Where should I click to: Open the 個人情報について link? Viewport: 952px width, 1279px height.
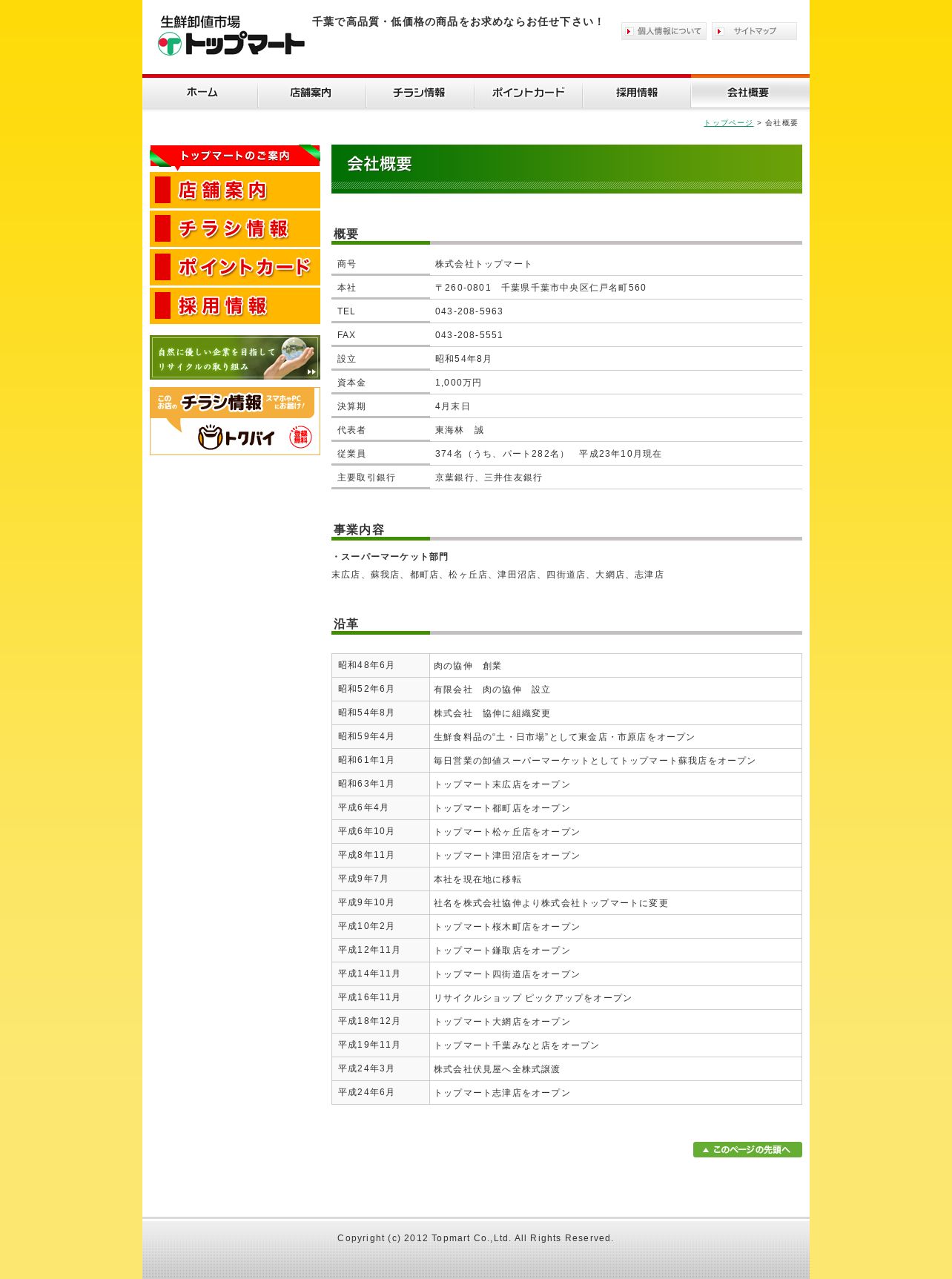click(664, 31)
